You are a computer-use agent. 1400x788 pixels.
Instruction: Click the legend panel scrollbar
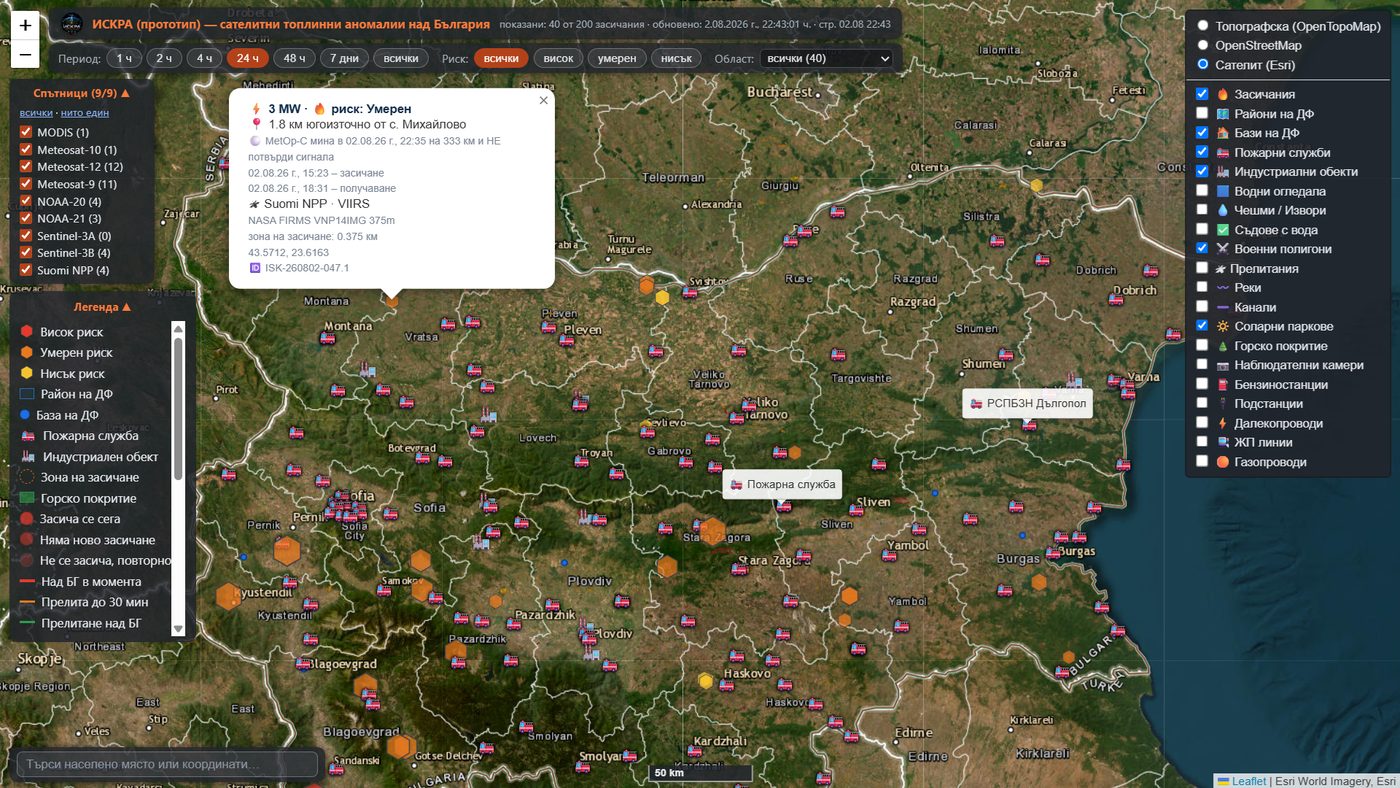[178, 478]
